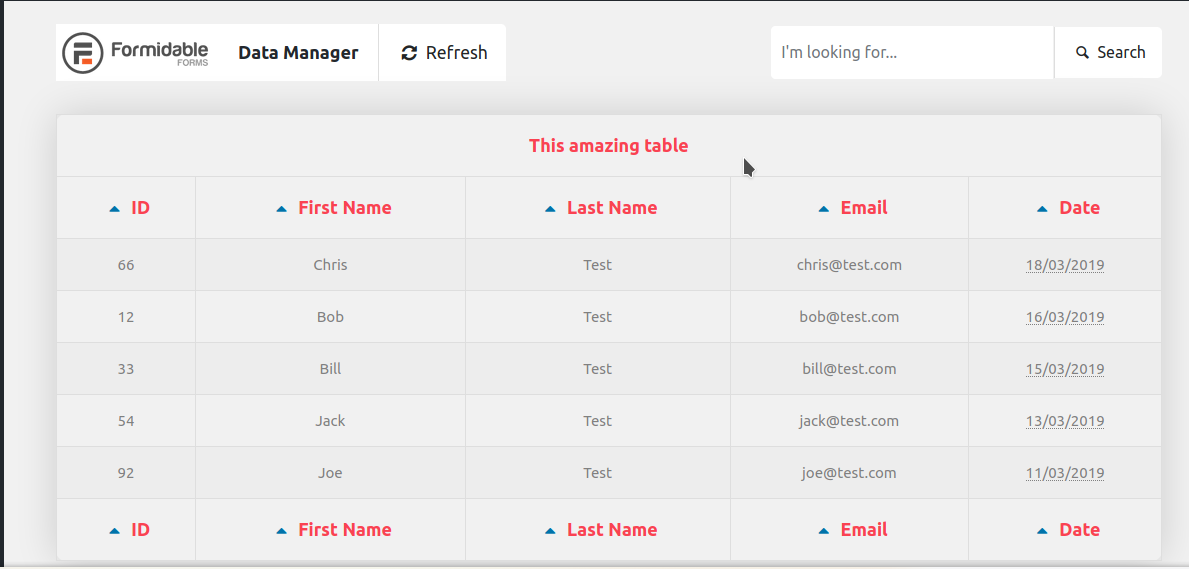The image size is (1189, 569).
Task: Click the "This amazing table" caption
Action: coord(608,146)
